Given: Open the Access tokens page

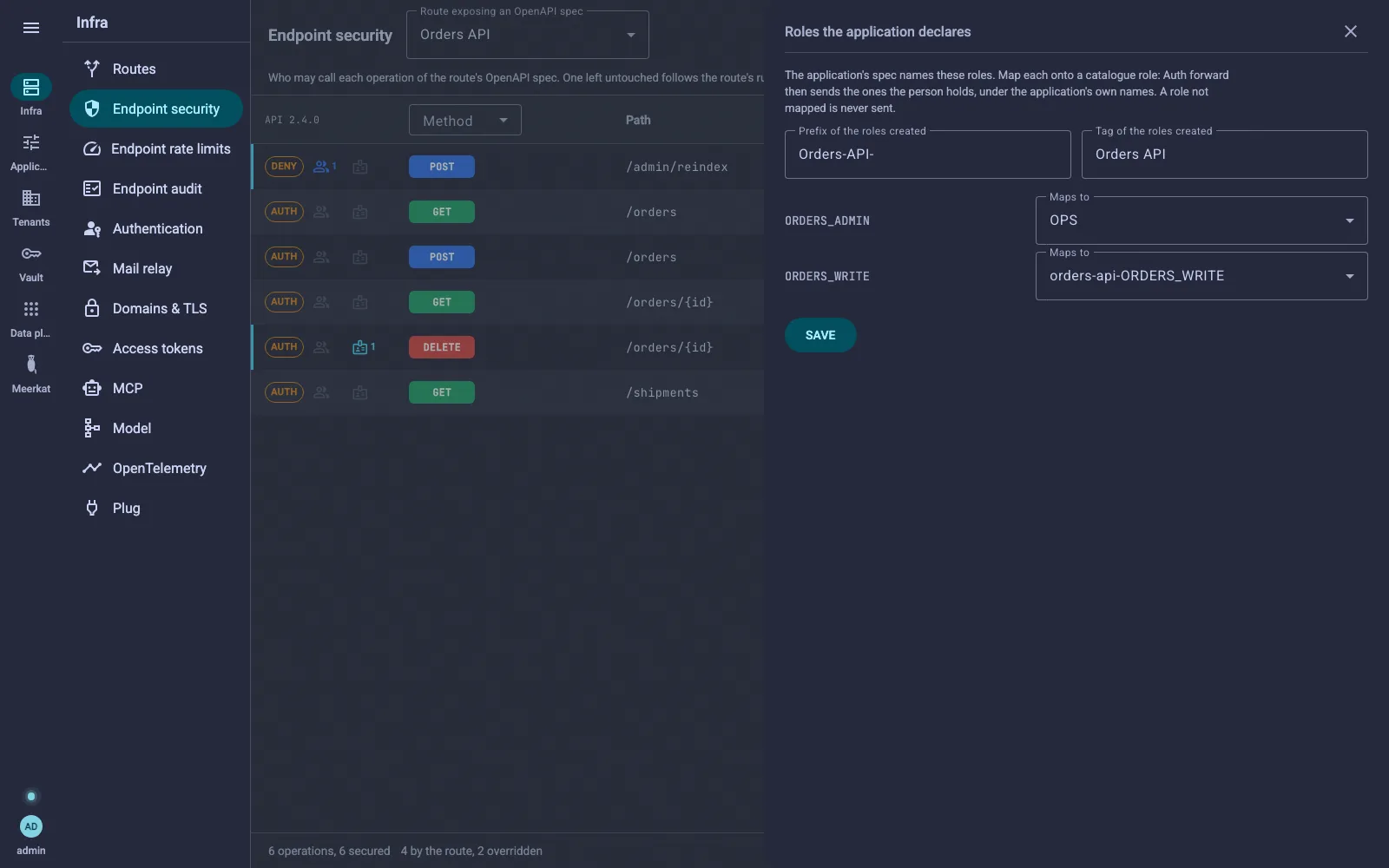Looking at the screenshot, I should pyautogui.click(x=156, y=348).
